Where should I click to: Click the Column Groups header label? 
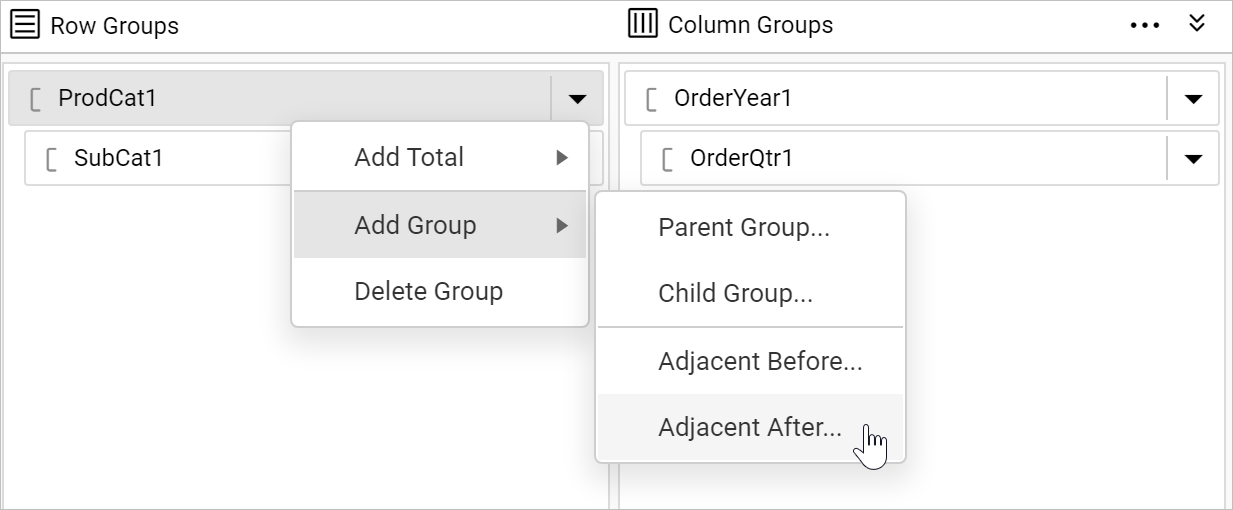tap(750, 25)
